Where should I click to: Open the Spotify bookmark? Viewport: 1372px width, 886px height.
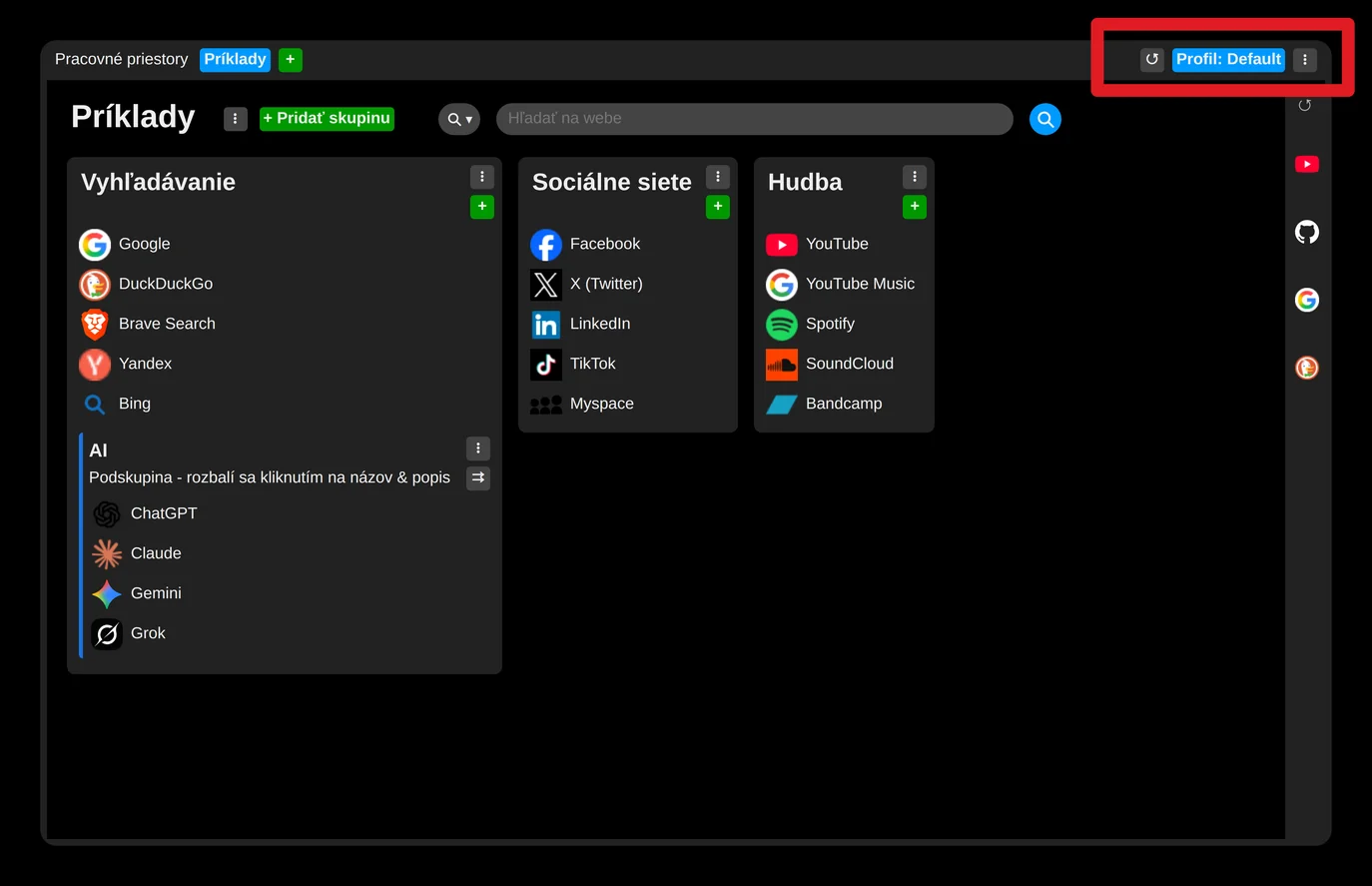coord(811,324)
